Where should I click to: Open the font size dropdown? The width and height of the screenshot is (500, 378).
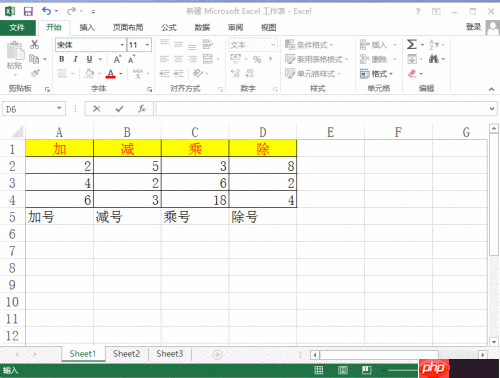pyautogui.click(x=147, y=45)
